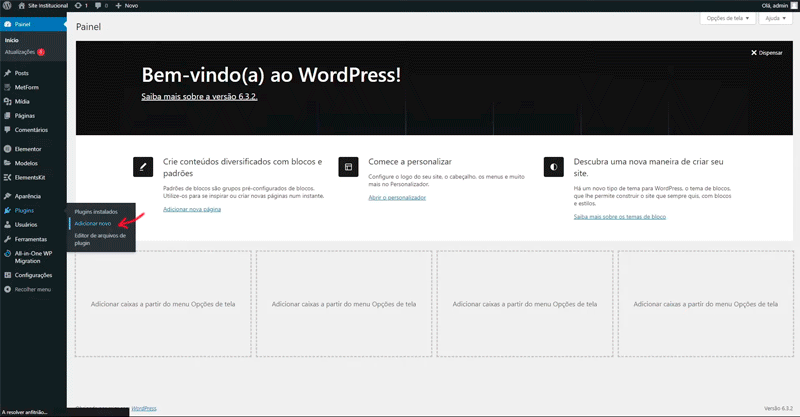Open the Novo menu in admin bar

point(131,6)
